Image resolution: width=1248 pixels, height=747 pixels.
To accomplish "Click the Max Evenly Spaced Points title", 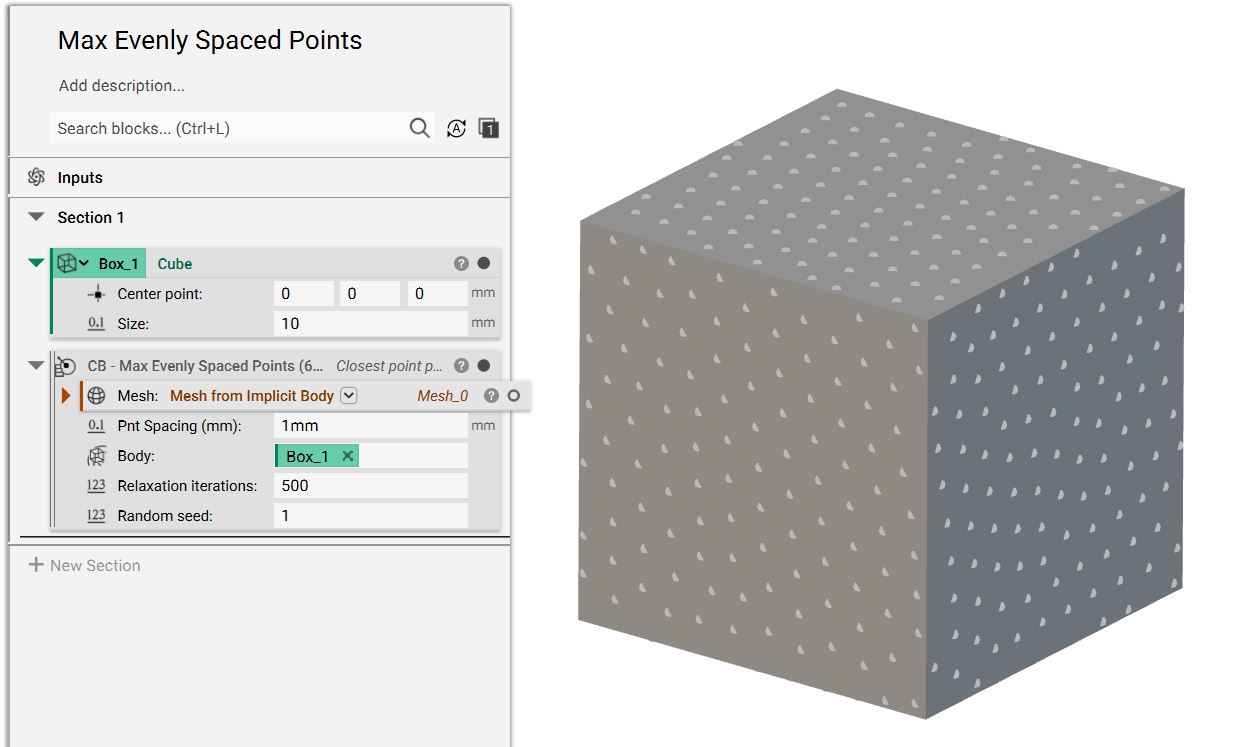I will [210, 40].
